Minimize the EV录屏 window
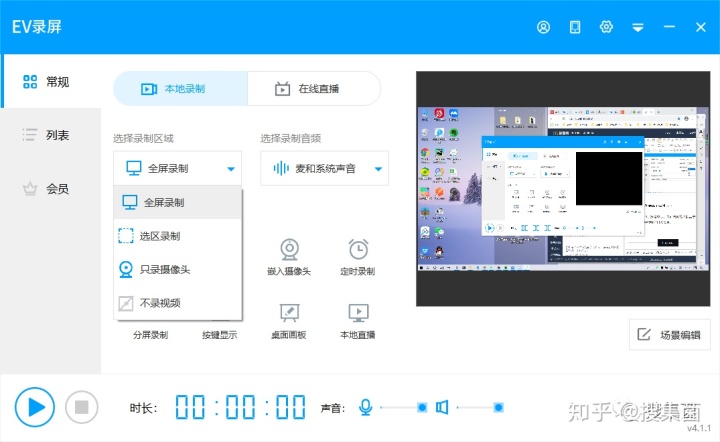 (x=669, y=27)
